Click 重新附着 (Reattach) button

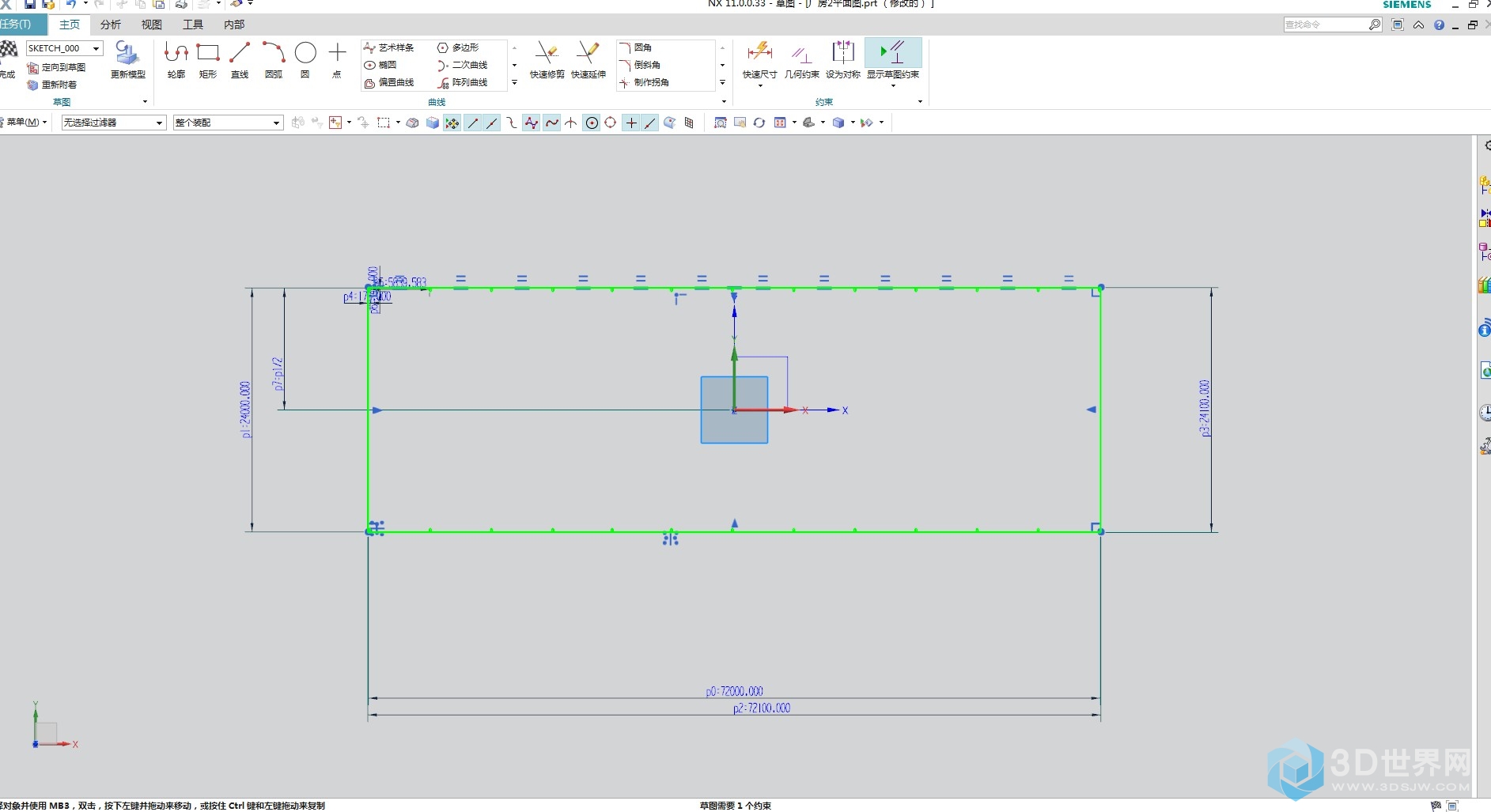pyautogui.click(x=52, y=85)
